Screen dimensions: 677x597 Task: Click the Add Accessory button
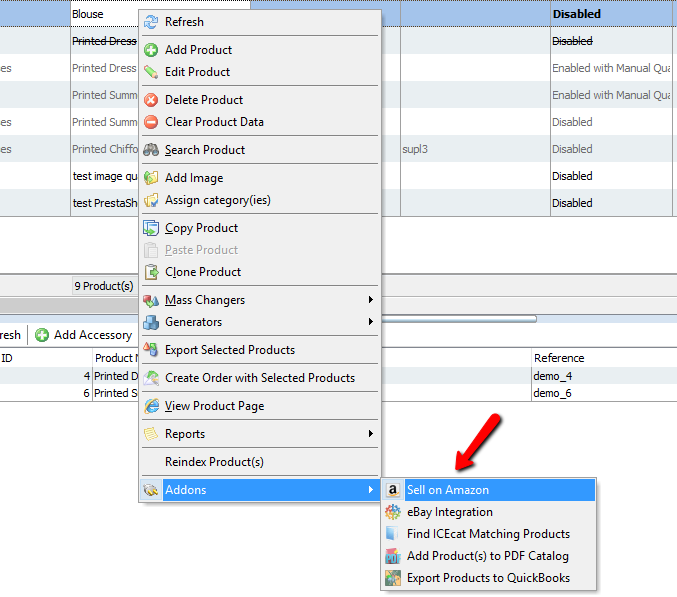tap(83, 335)
